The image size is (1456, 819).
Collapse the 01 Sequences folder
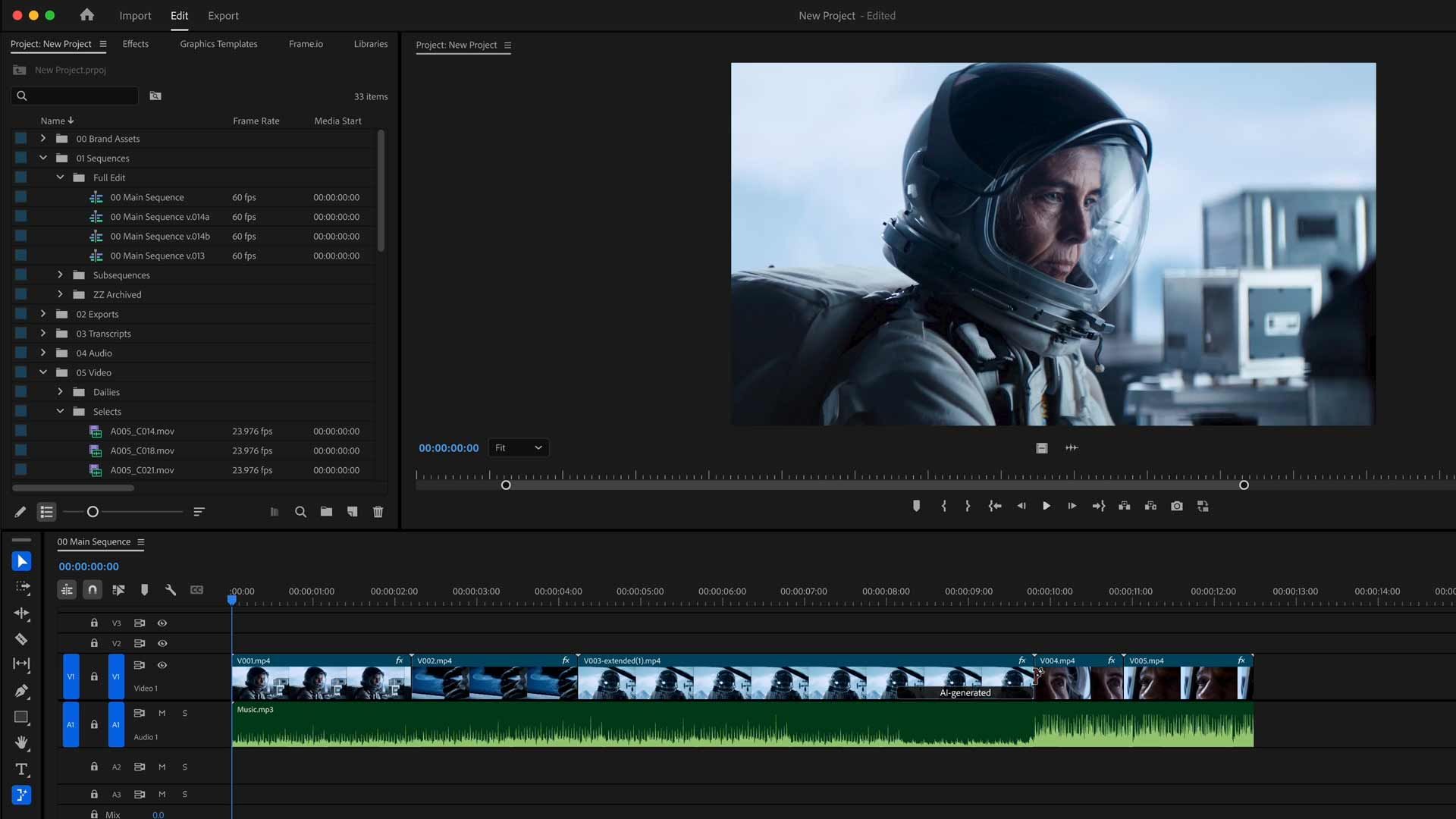[x=43, y=158]
